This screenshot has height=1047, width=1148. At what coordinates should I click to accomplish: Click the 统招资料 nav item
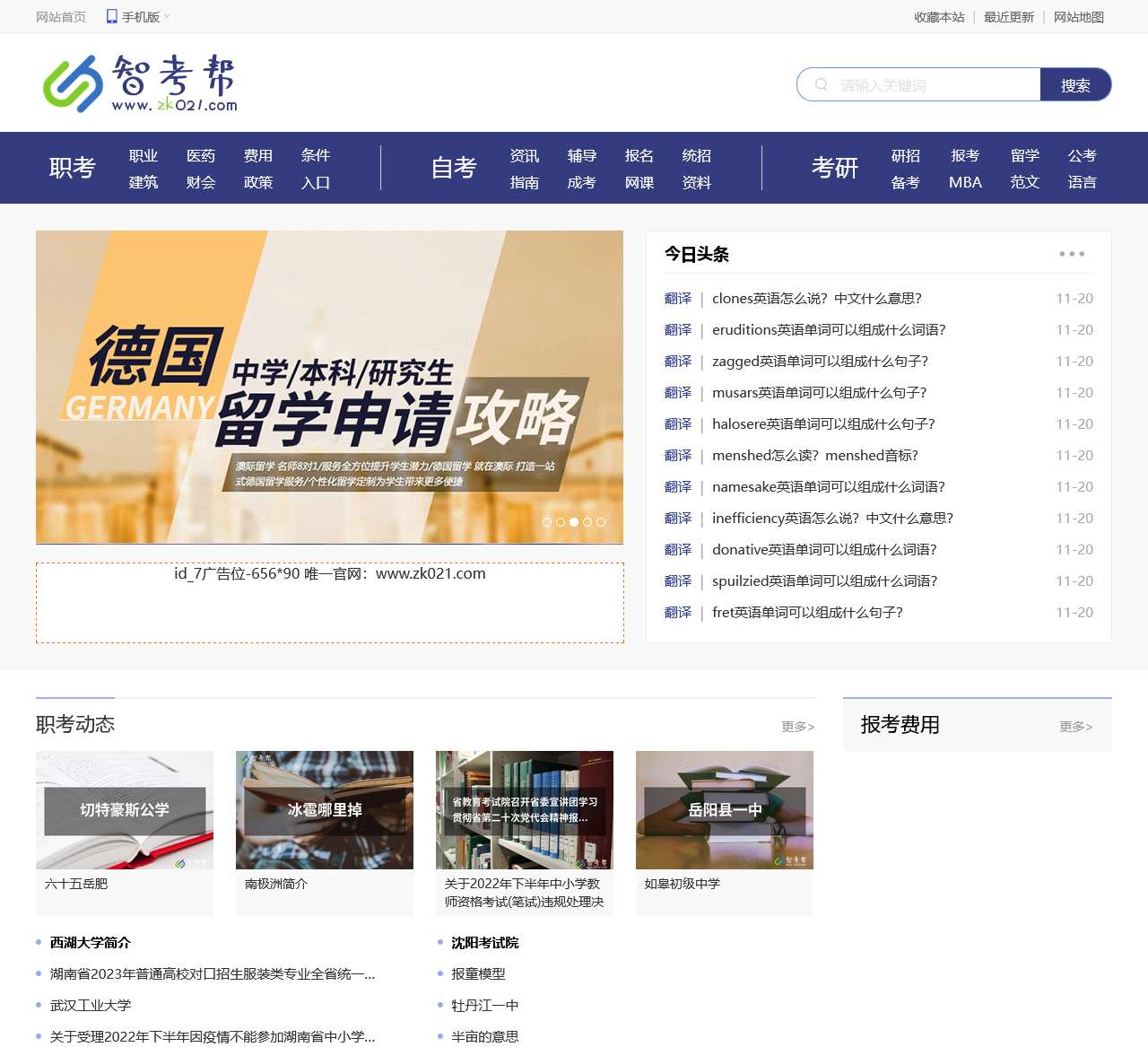click(697, 168)
